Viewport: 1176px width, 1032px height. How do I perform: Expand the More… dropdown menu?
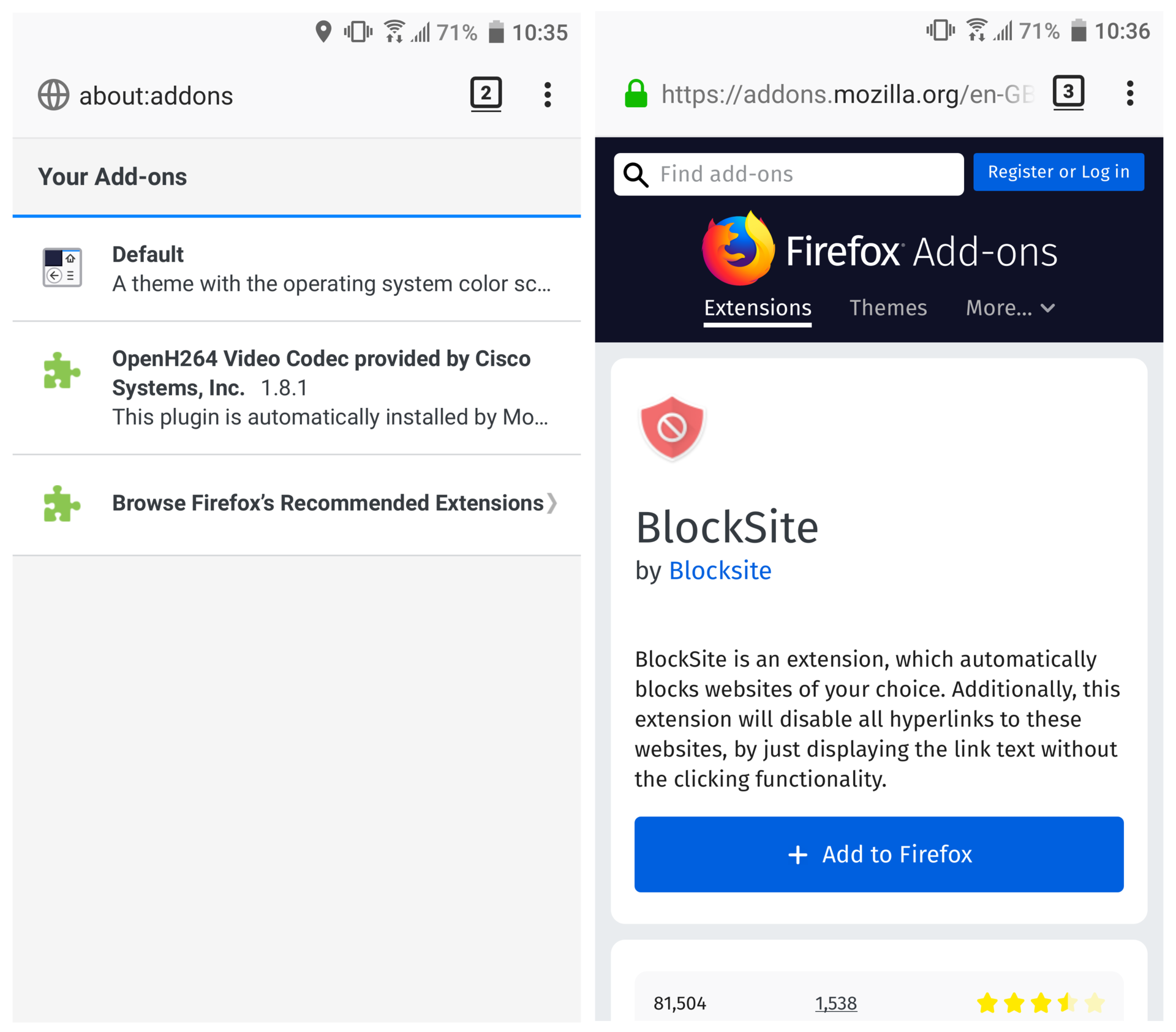pyautogui.click(x=1010, y=307)
